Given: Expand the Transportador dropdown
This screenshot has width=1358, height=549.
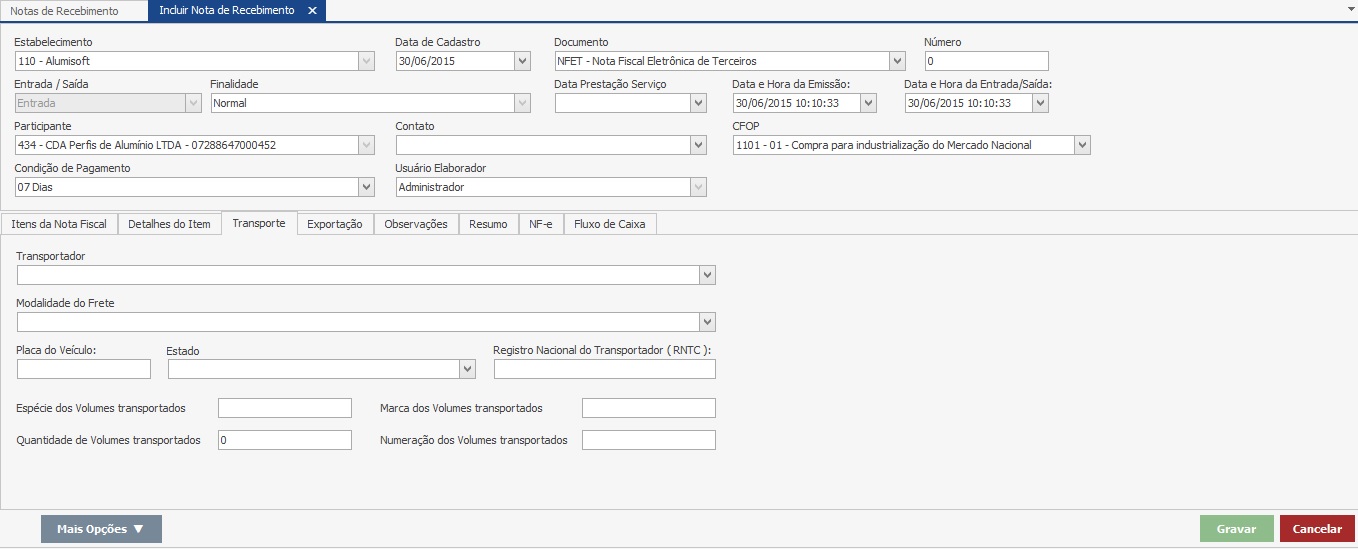Looking at the screenshot, I should point(707,275).
